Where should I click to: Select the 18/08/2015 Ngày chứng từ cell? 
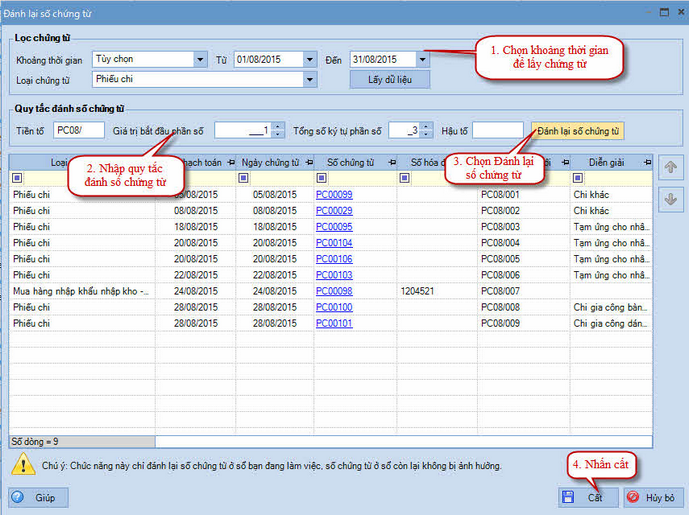[275, 227]
